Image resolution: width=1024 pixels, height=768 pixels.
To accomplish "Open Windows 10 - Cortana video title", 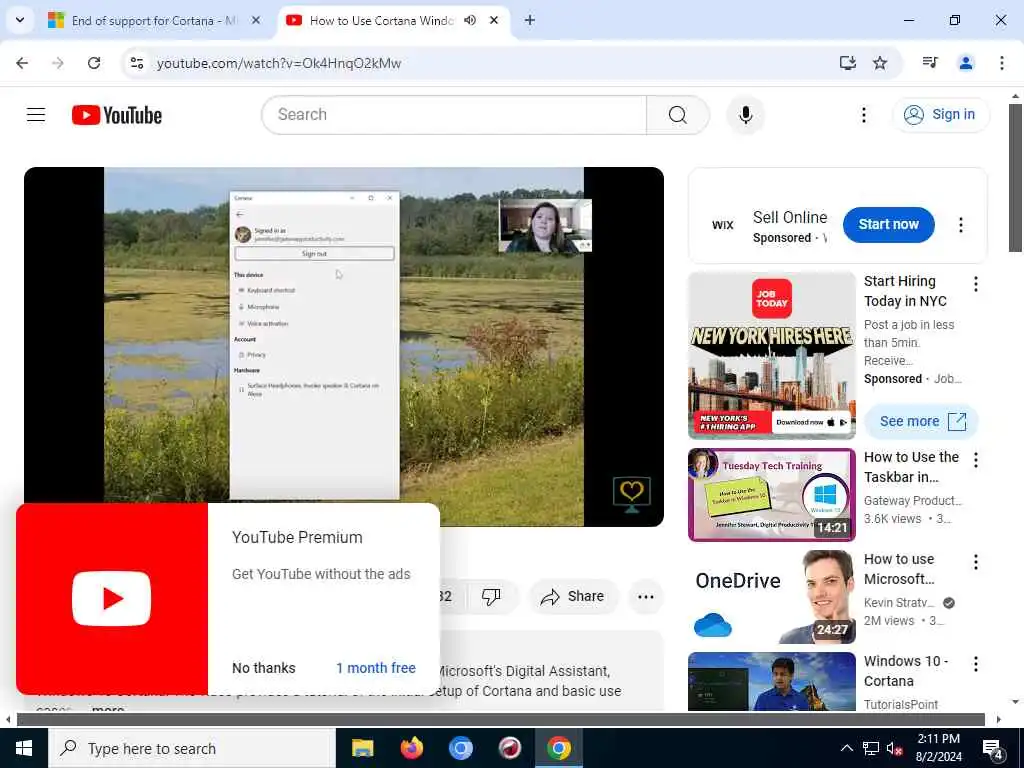I will [906, 671].
